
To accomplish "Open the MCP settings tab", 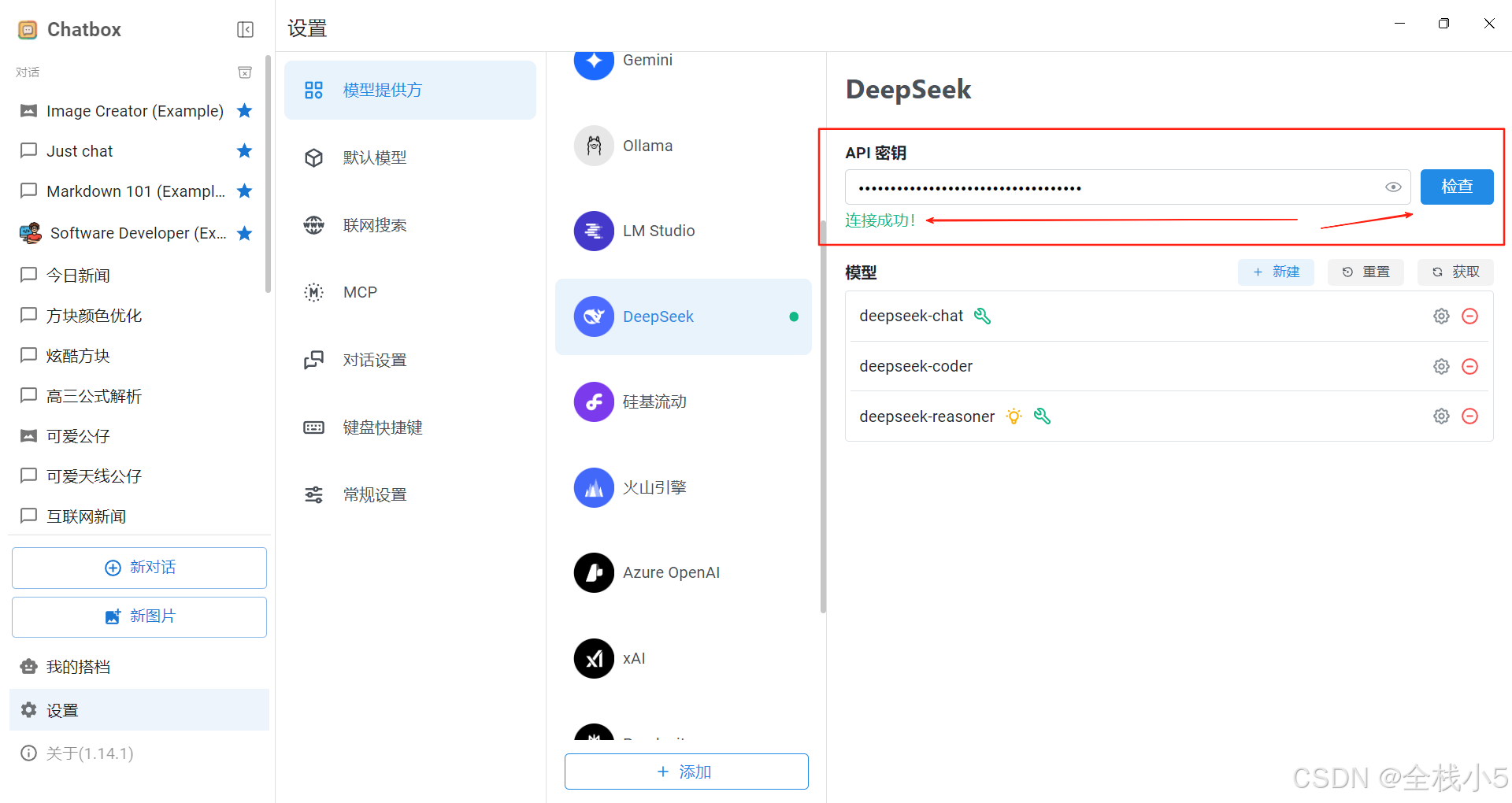I will pyautogui.click(x=410, y=292).
